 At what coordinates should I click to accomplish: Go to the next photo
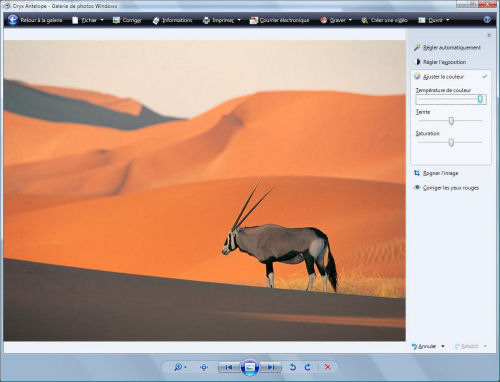pos(271,367)
